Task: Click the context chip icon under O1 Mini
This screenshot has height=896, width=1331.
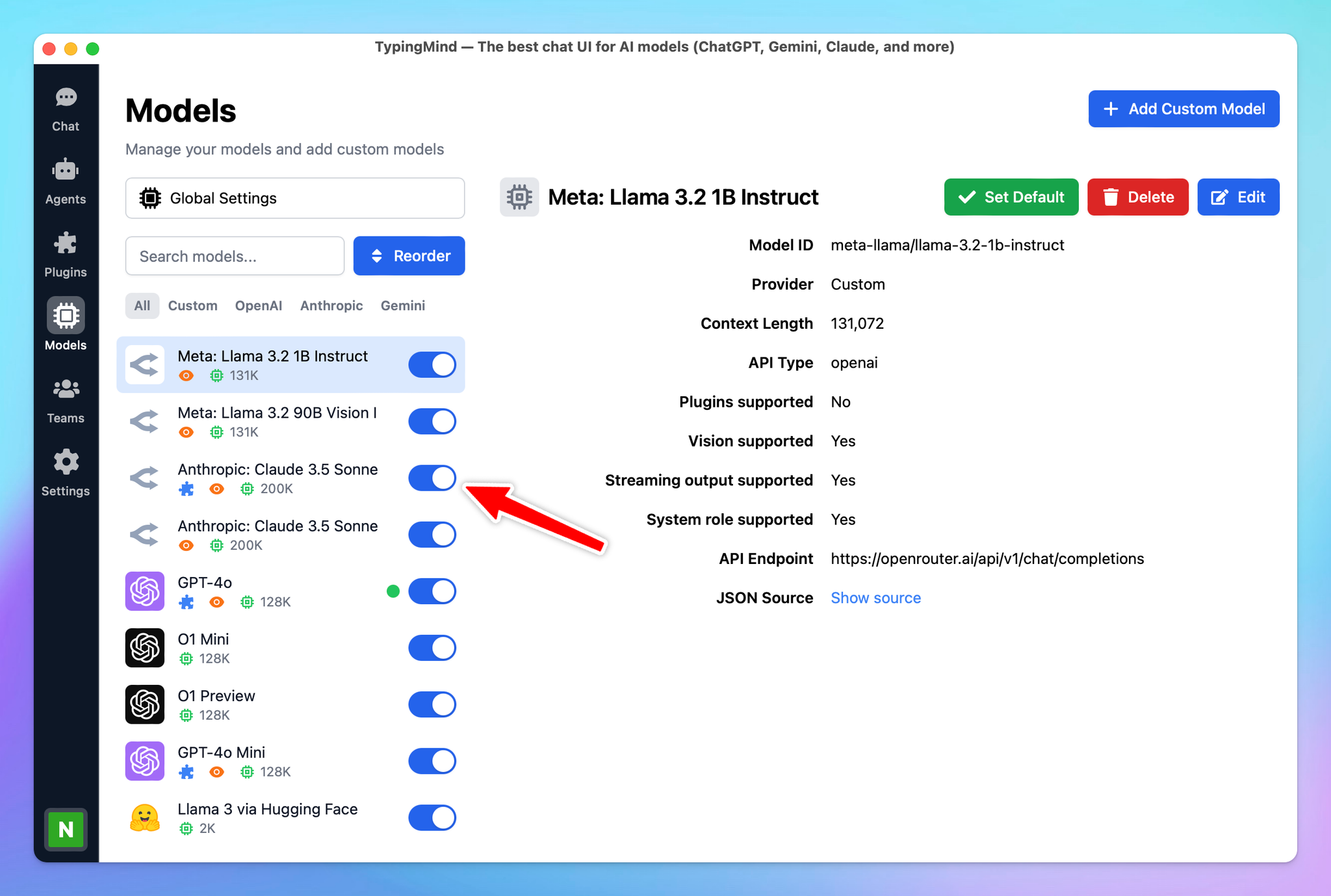Action: click(186, 659)
